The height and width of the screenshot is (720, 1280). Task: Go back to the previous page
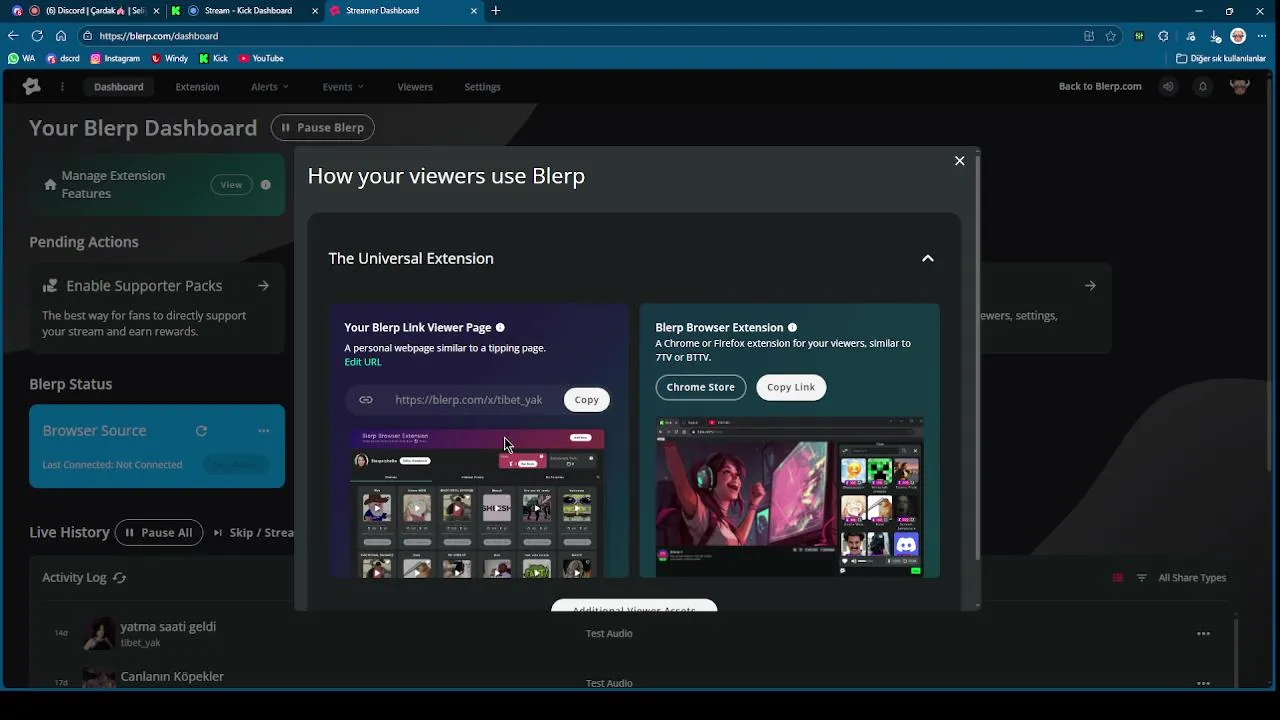tap(13, 35)
